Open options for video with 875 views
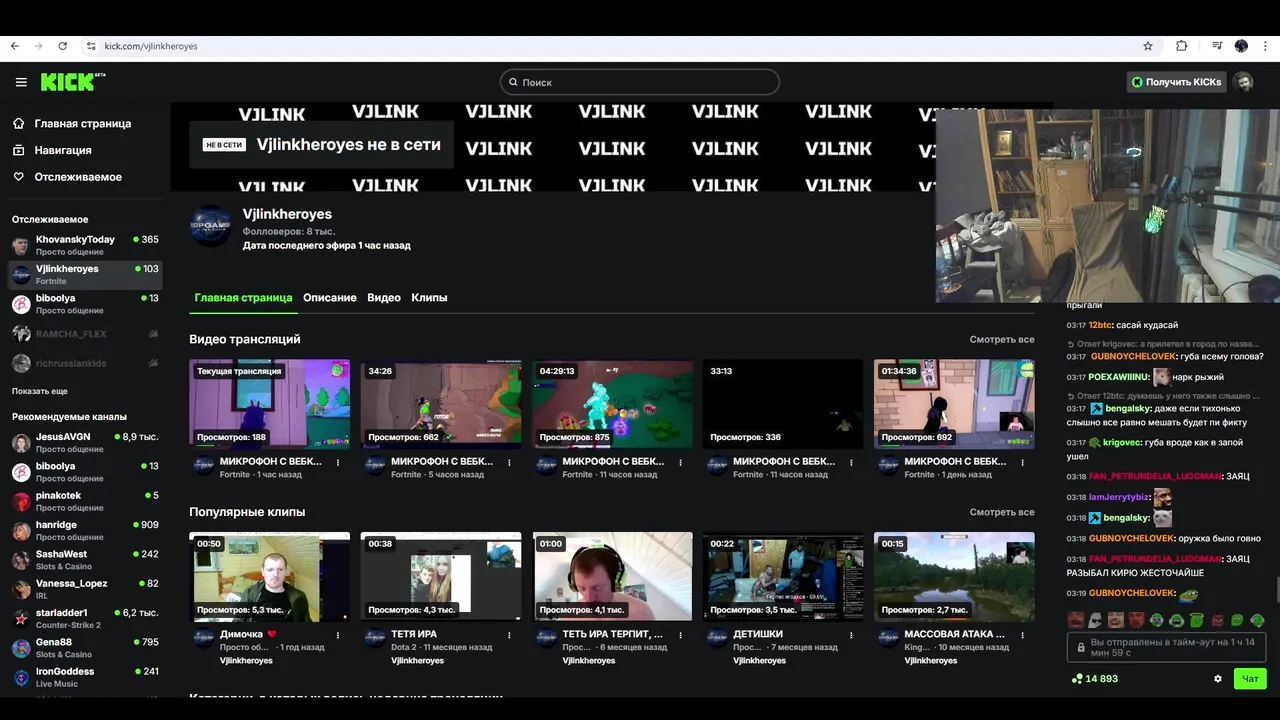 pyautogui.click(x=680, y=463)
